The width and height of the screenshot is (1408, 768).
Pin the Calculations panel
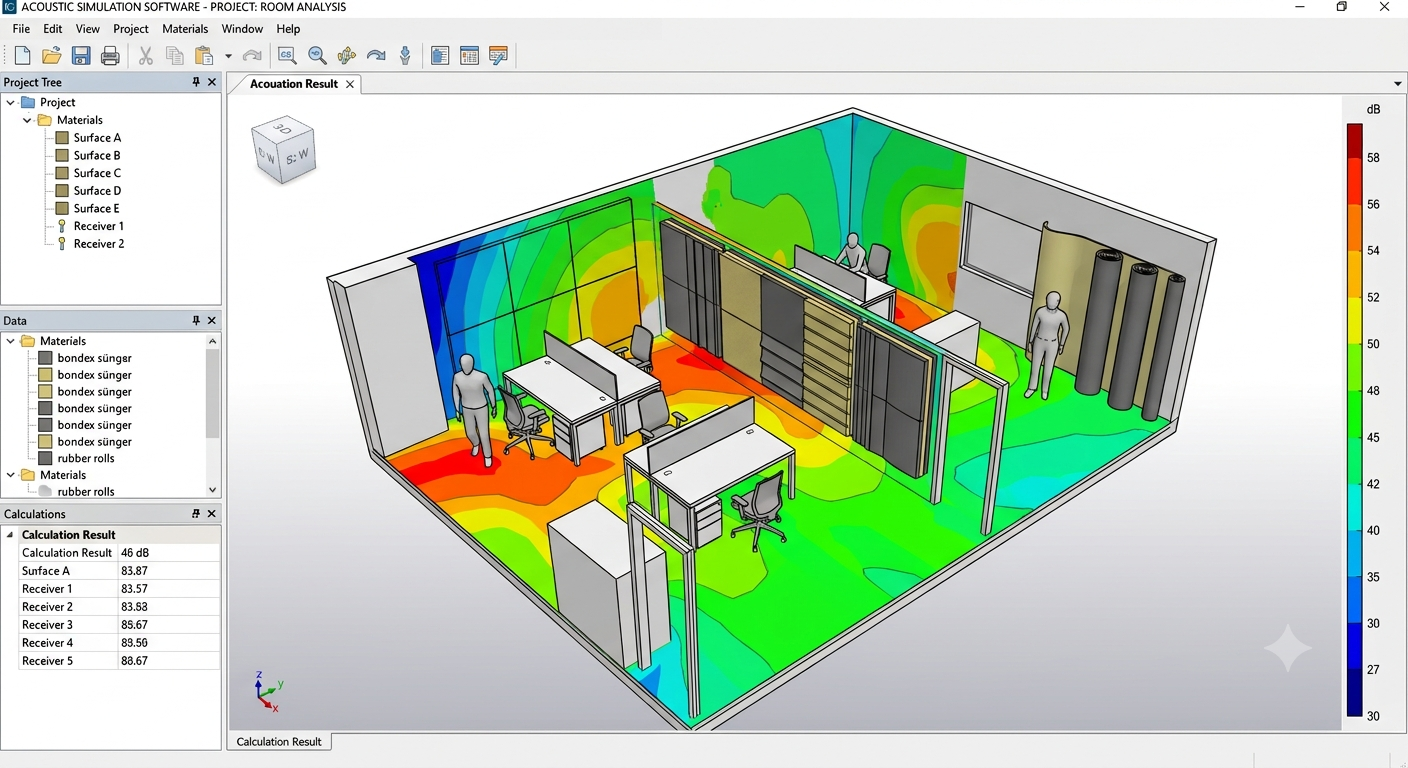pos(196,513)
